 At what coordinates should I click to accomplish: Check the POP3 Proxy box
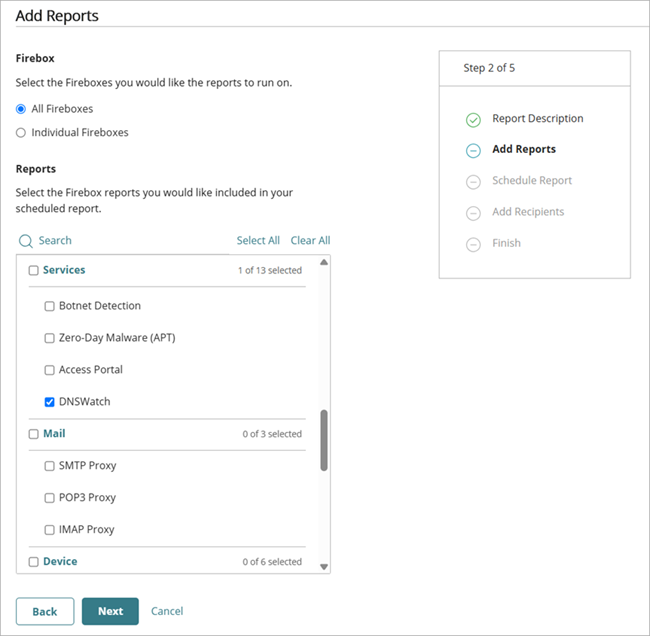[x=49, y=498]
